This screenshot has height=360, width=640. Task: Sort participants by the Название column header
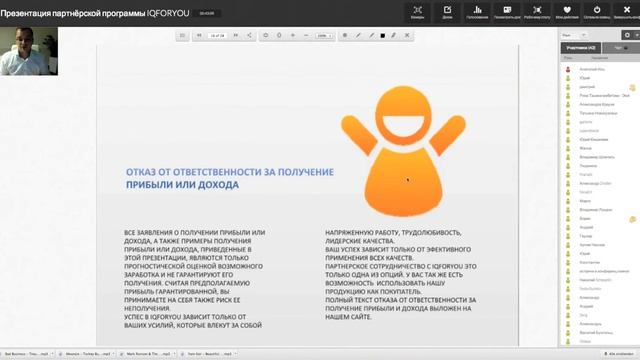[x=600, y=58]
